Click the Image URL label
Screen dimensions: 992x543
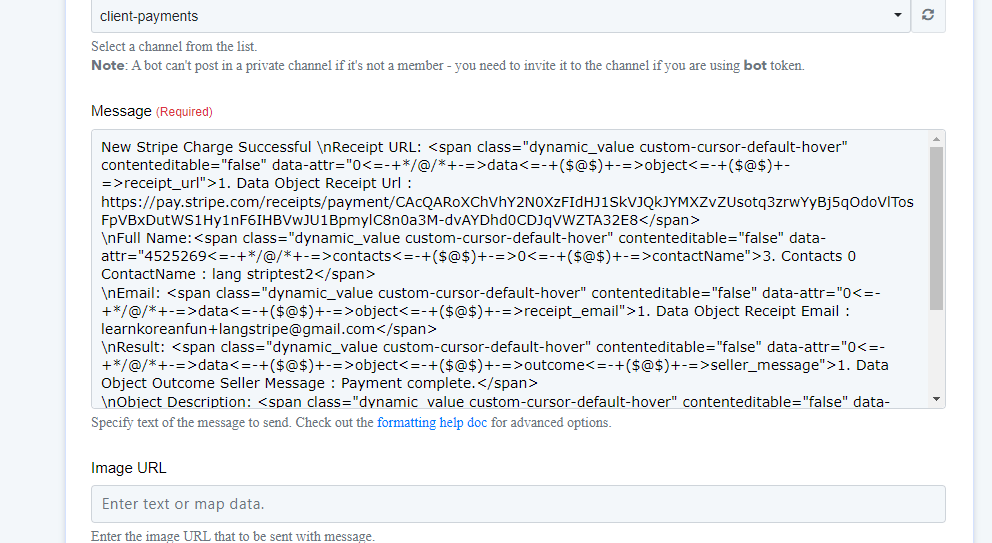(x=128, y=468)
